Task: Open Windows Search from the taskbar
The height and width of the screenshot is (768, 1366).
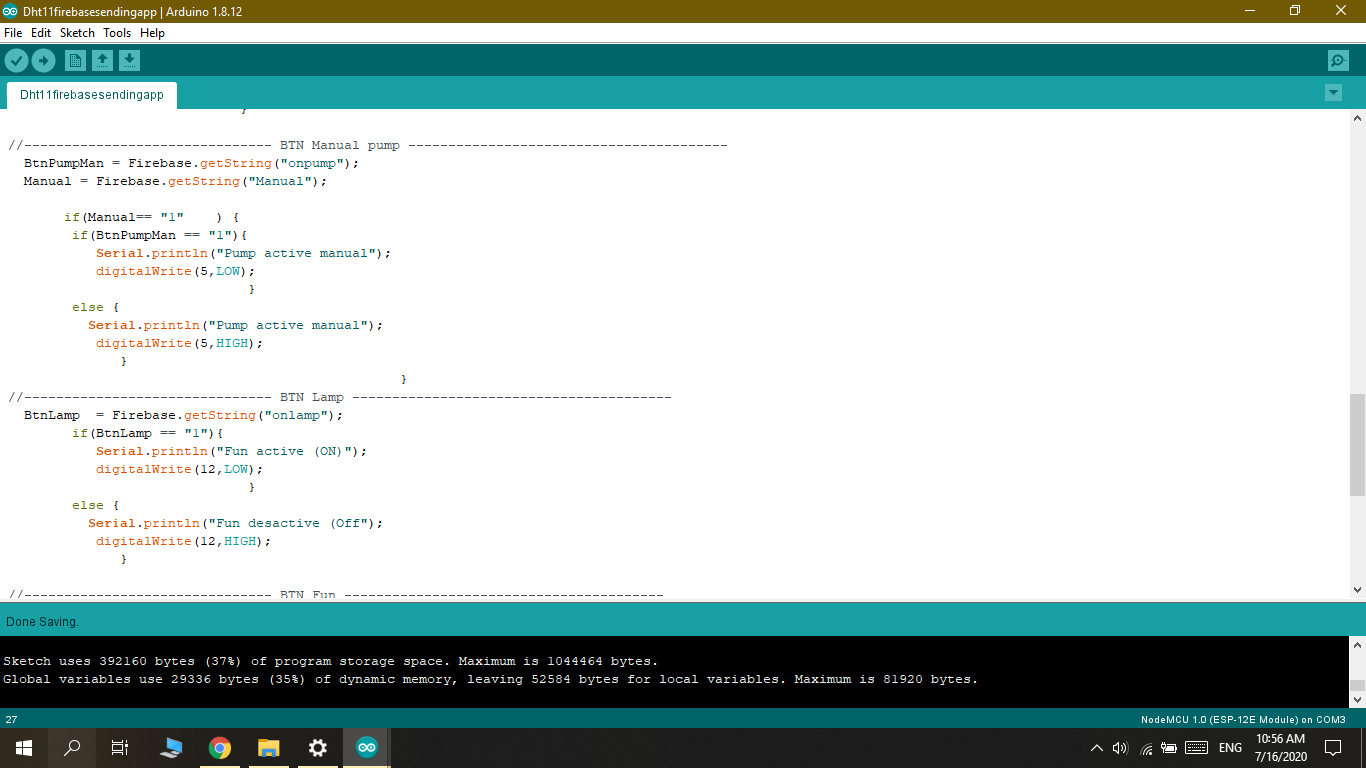Action: pyautogui.click(x=71, y=747)
